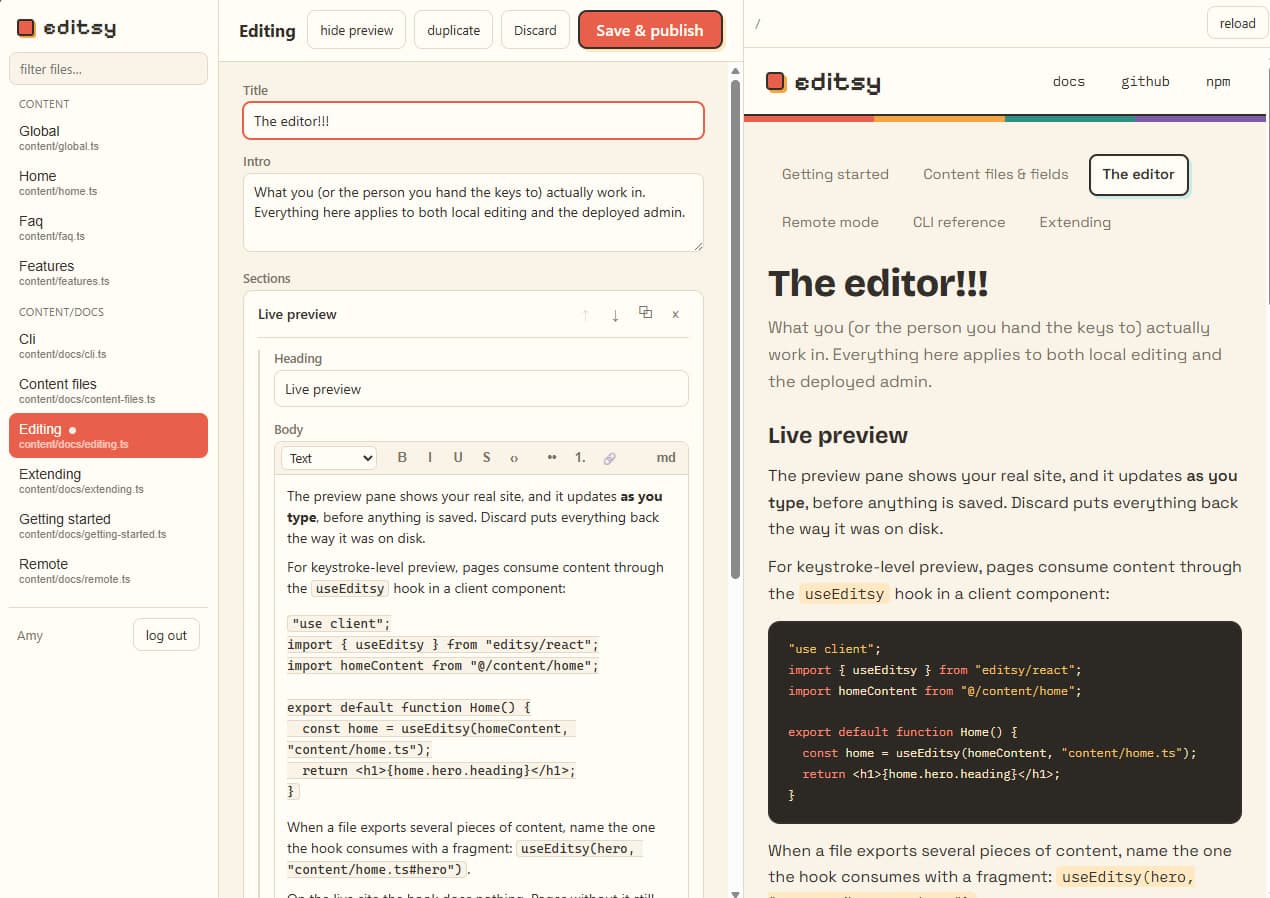This screenshot has width=1270, height=898.
Task: Apply bold formatting in Body toolbar
Action: tap(402, 457)
